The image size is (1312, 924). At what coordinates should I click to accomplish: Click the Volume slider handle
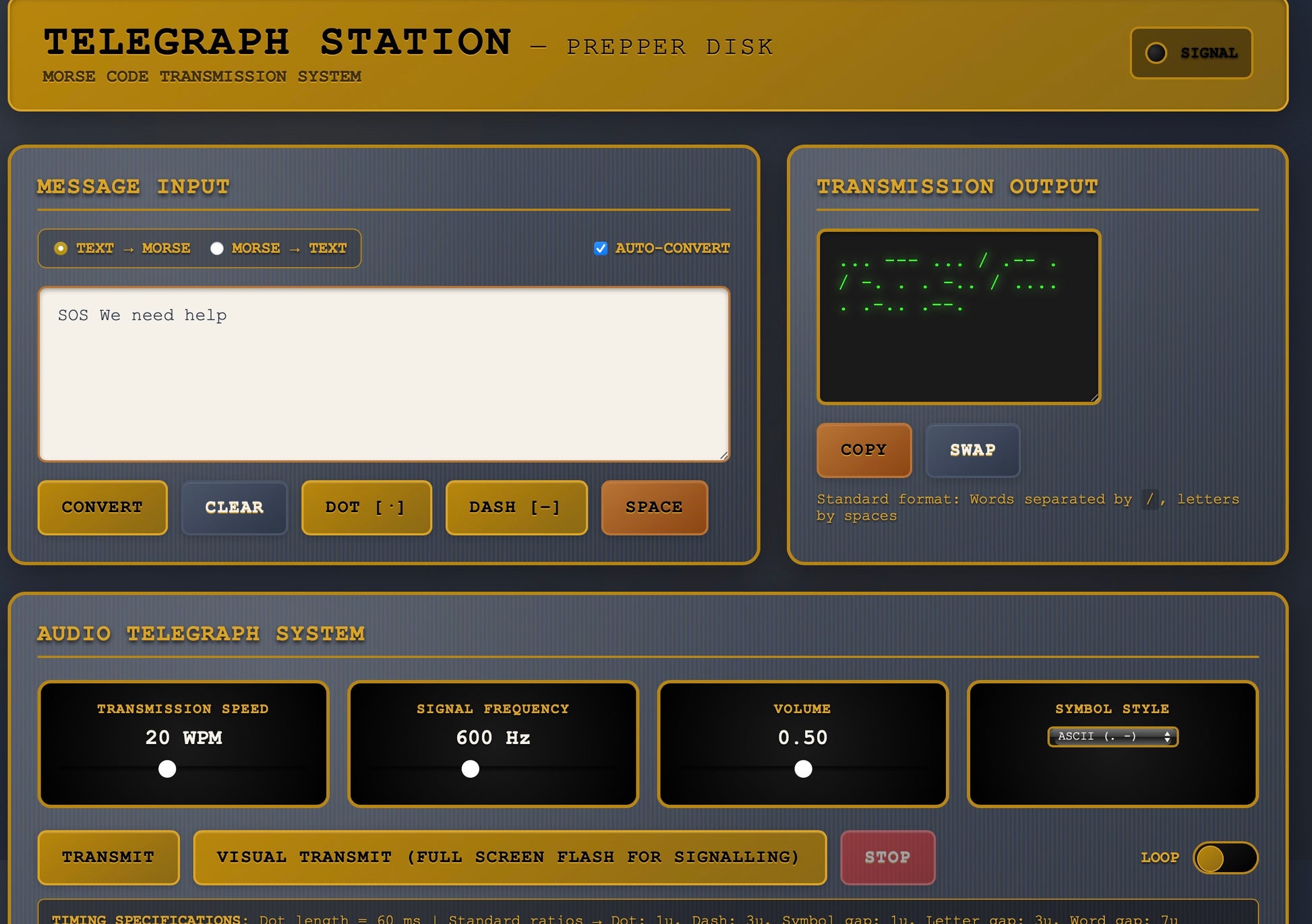pos(803,768)
